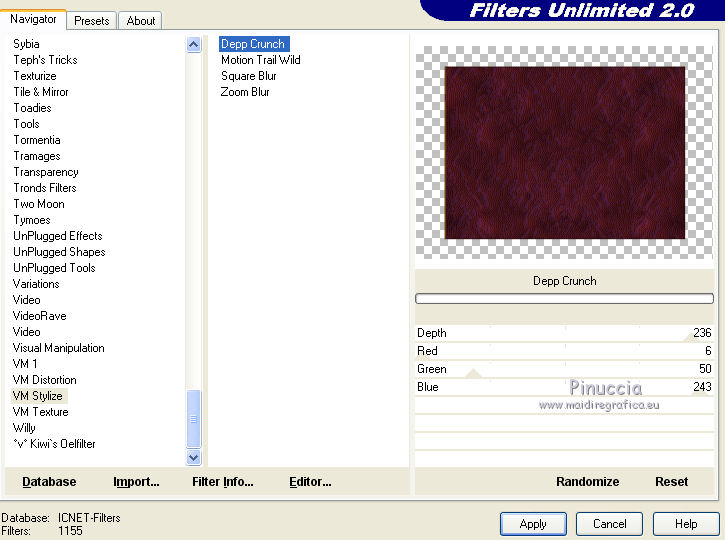725x540 pixels.
Task: Select the Square Blur filter
Action: point(249,76)
